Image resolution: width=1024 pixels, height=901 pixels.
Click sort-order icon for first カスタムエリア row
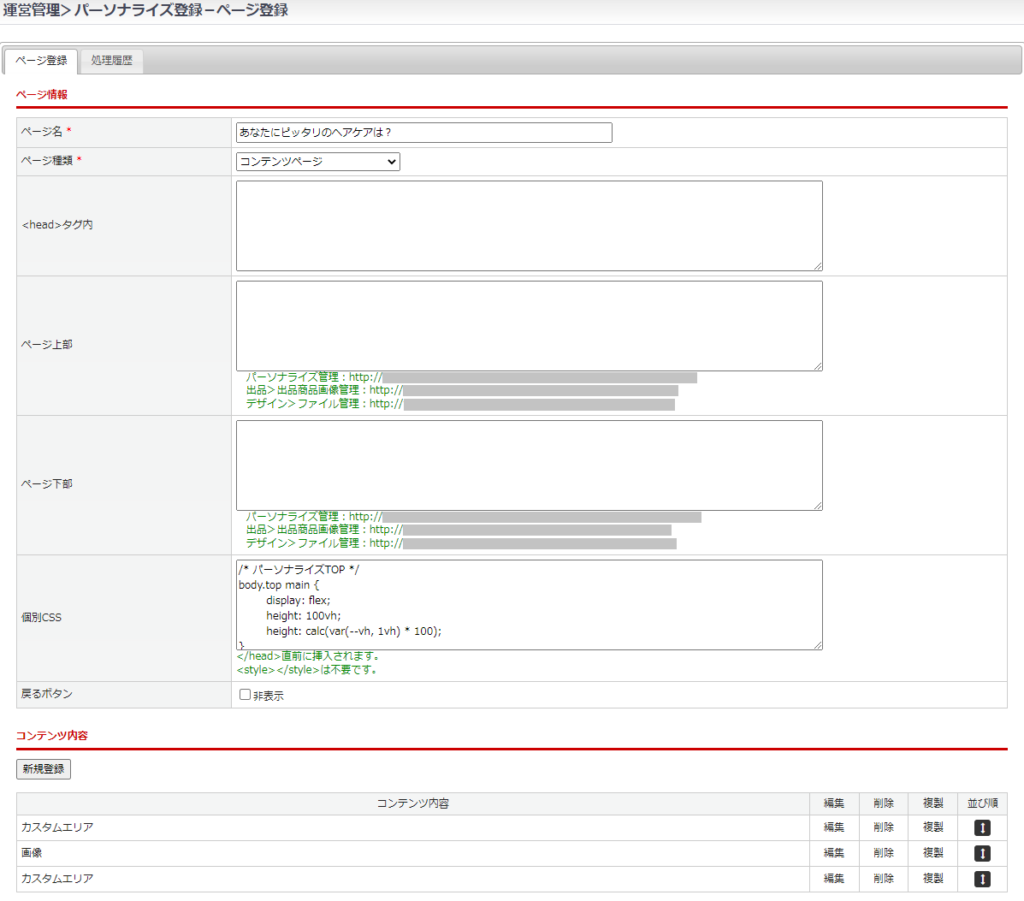pos(982,828)
